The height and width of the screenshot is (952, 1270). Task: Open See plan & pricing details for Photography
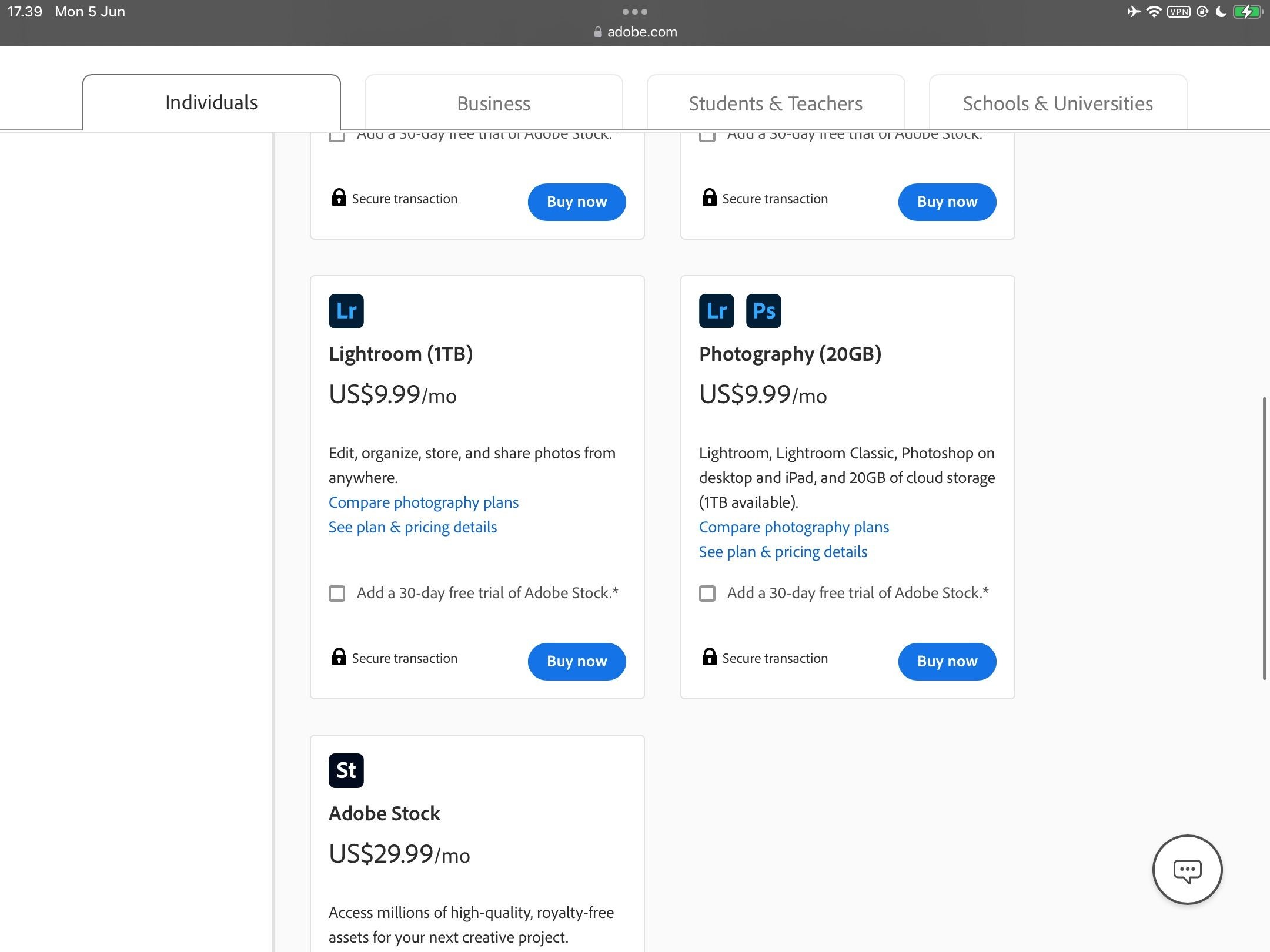(783, 552)
